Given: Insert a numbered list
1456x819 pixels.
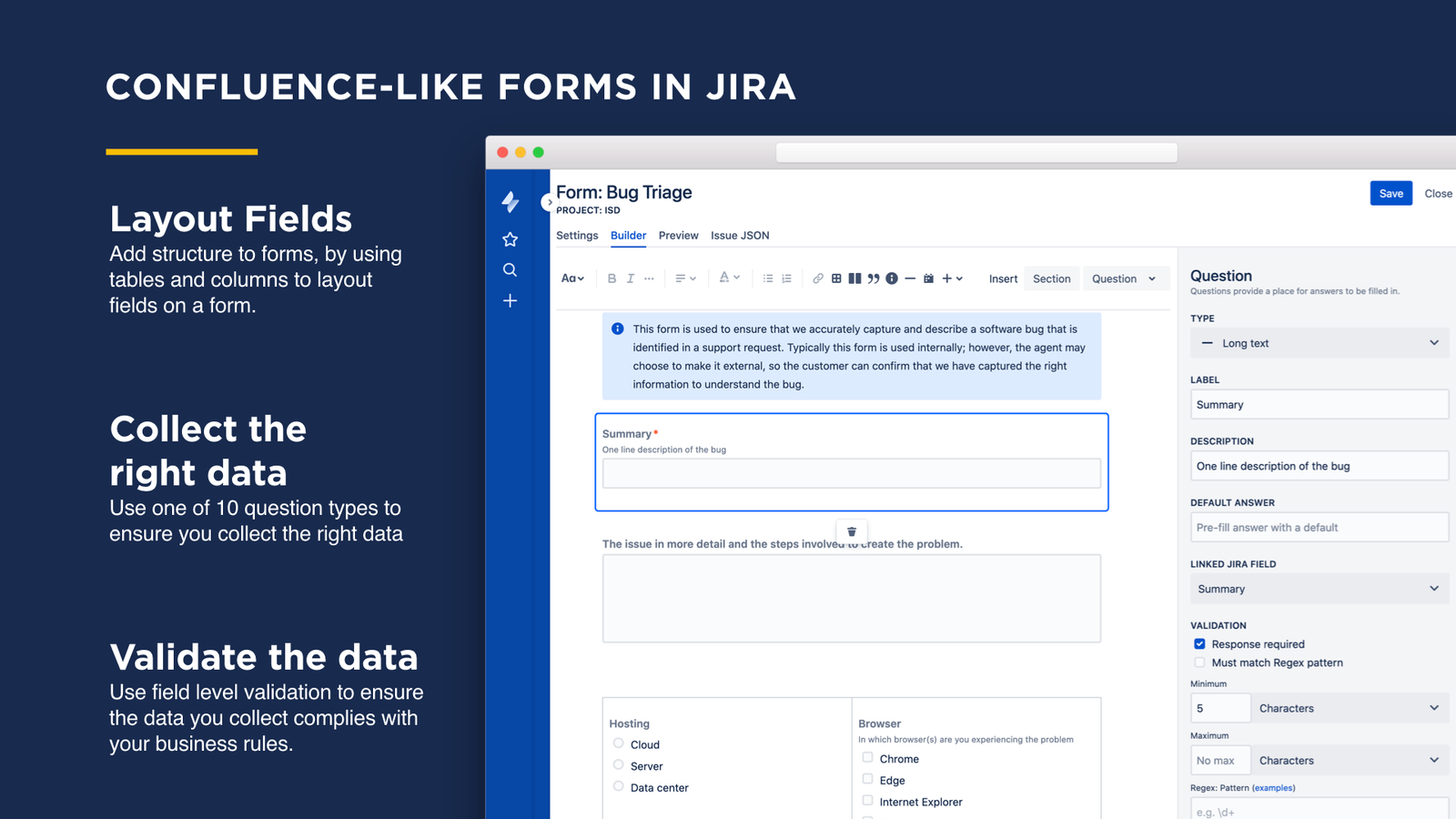Looking at the screenshot, I should click(x=786, y=278).
